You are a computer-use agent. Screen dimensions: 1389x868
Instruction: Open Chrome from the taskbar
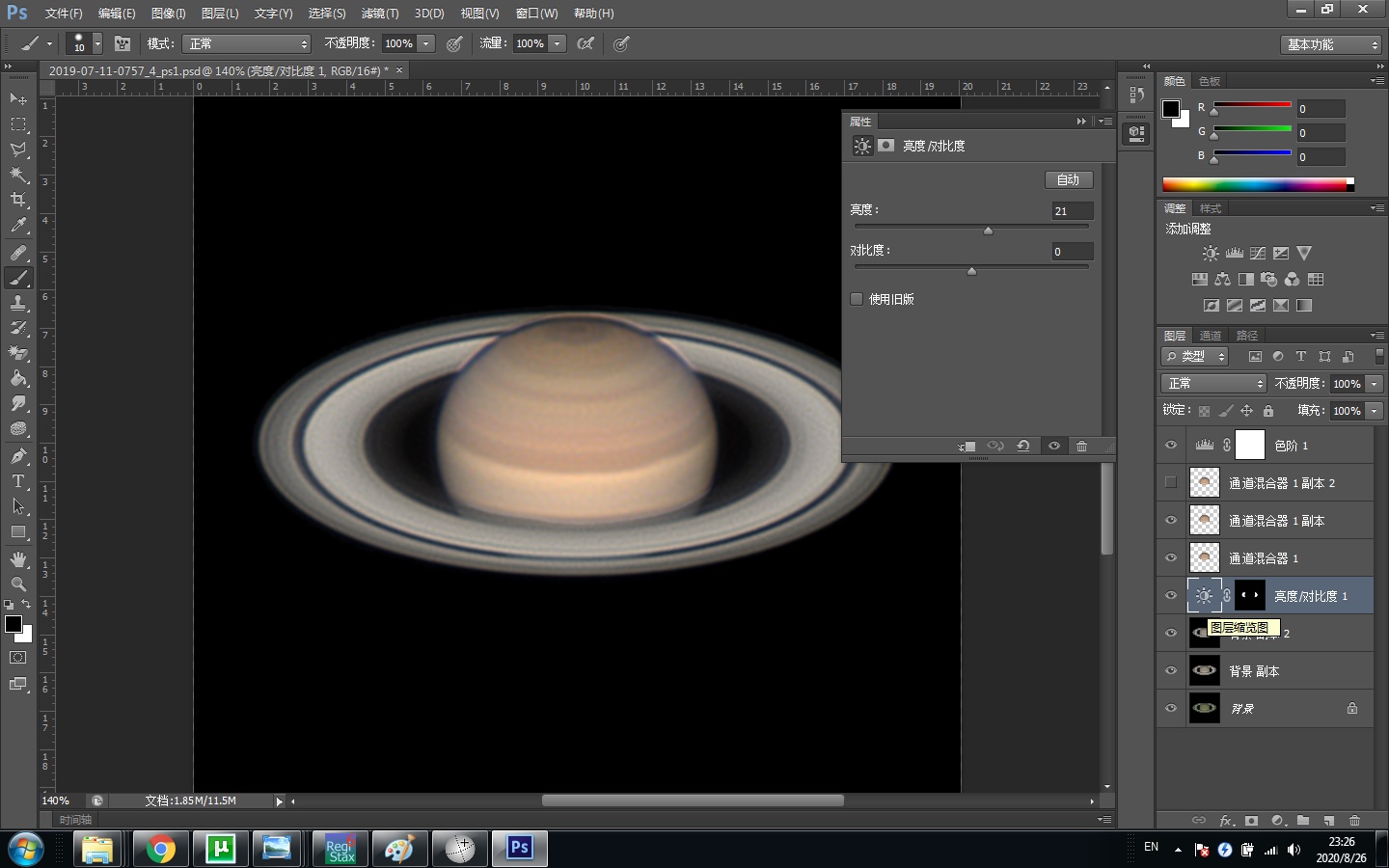[161, 849]
